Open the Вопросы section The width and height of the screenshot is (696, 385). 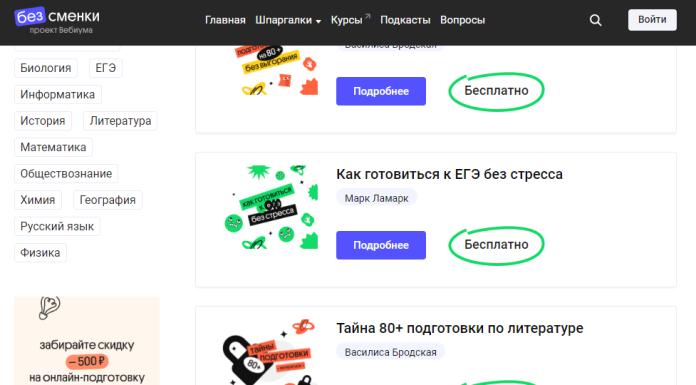tap(463, 20)
